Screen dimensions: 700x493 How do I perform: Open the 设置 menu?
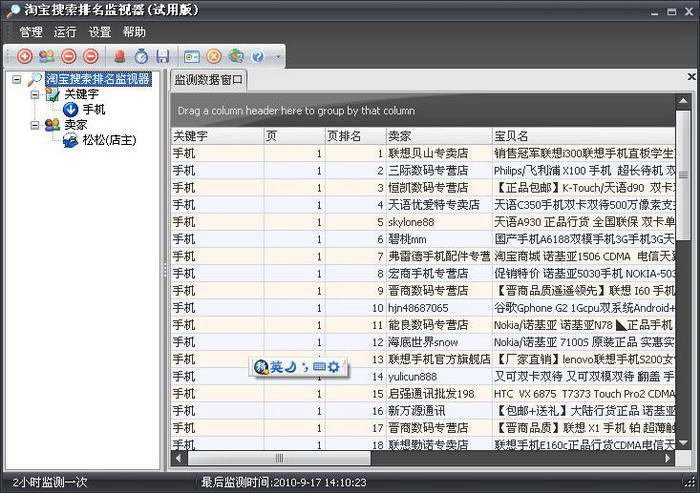99,32
